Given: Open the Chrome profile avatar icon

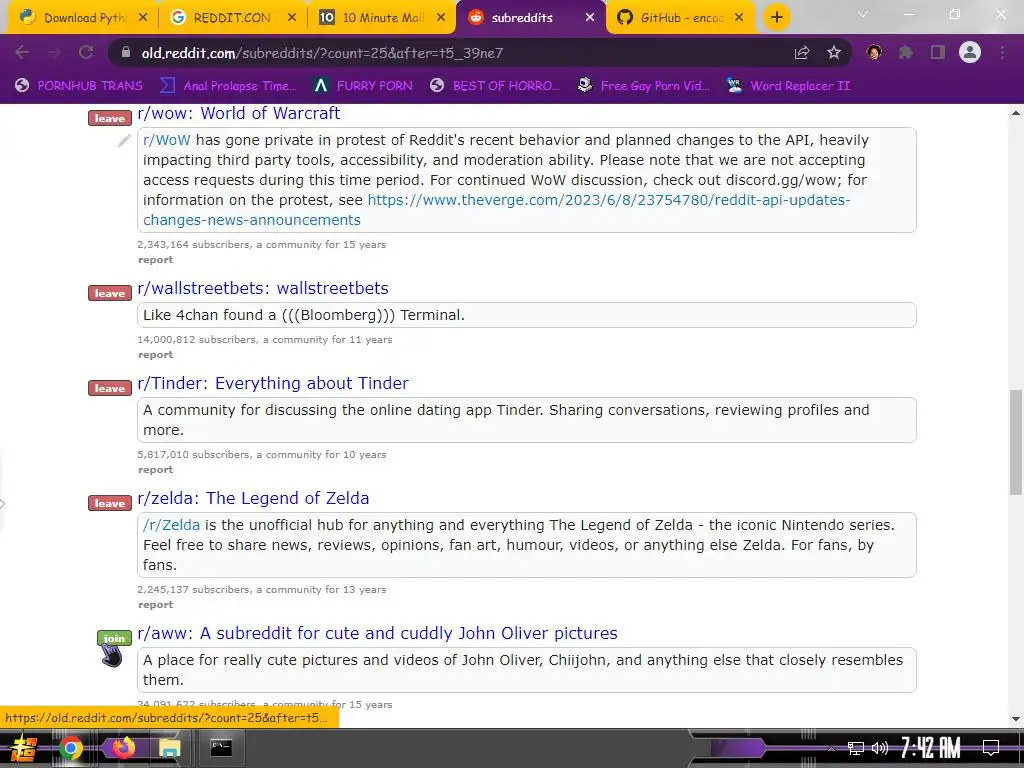Looking at the screenshot, I should (x=970, y=52).
